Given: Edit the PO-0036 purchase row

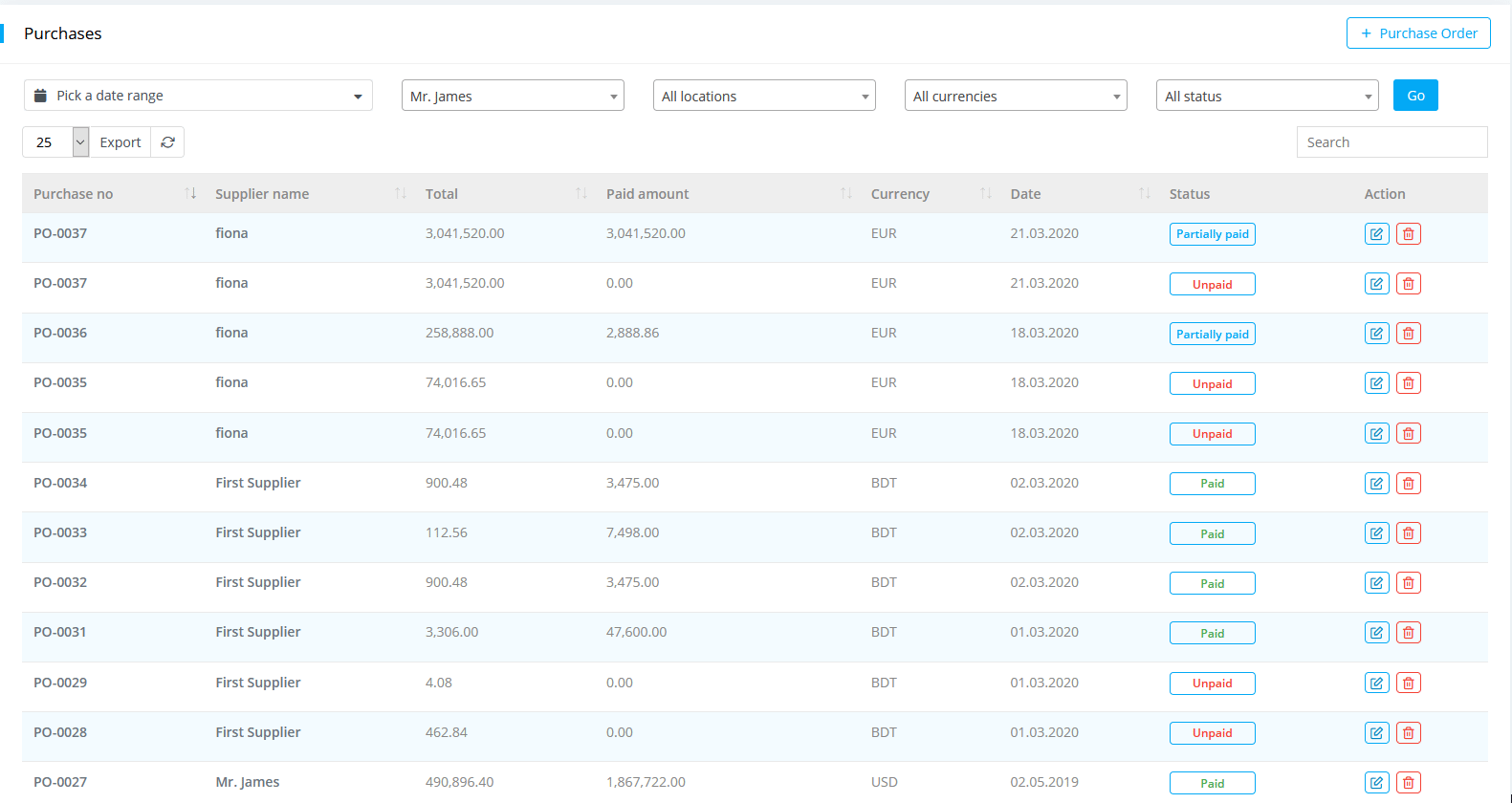Looking at the screenshot, I should pyautogui.click(x=1376, y=334).
